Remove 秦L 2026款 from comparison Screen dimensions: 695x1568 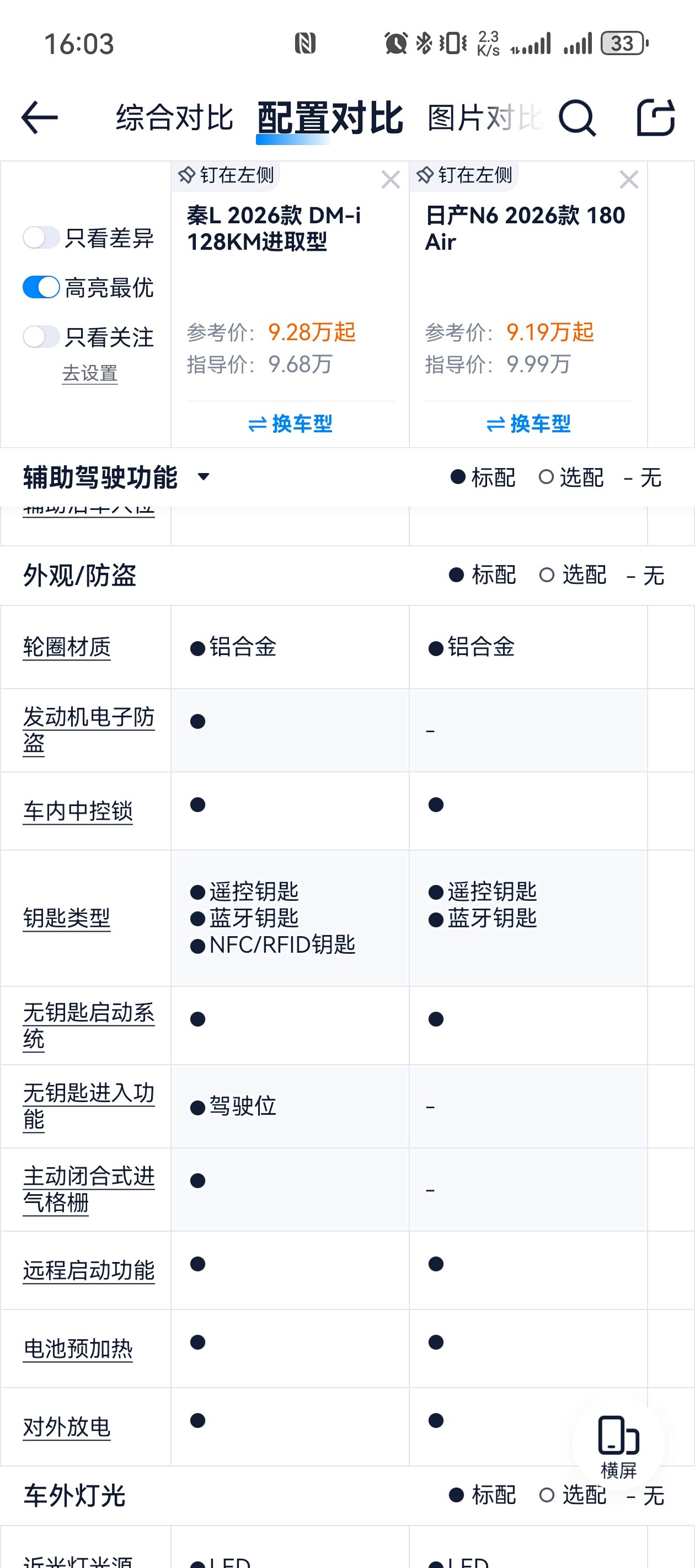(391, 180)
